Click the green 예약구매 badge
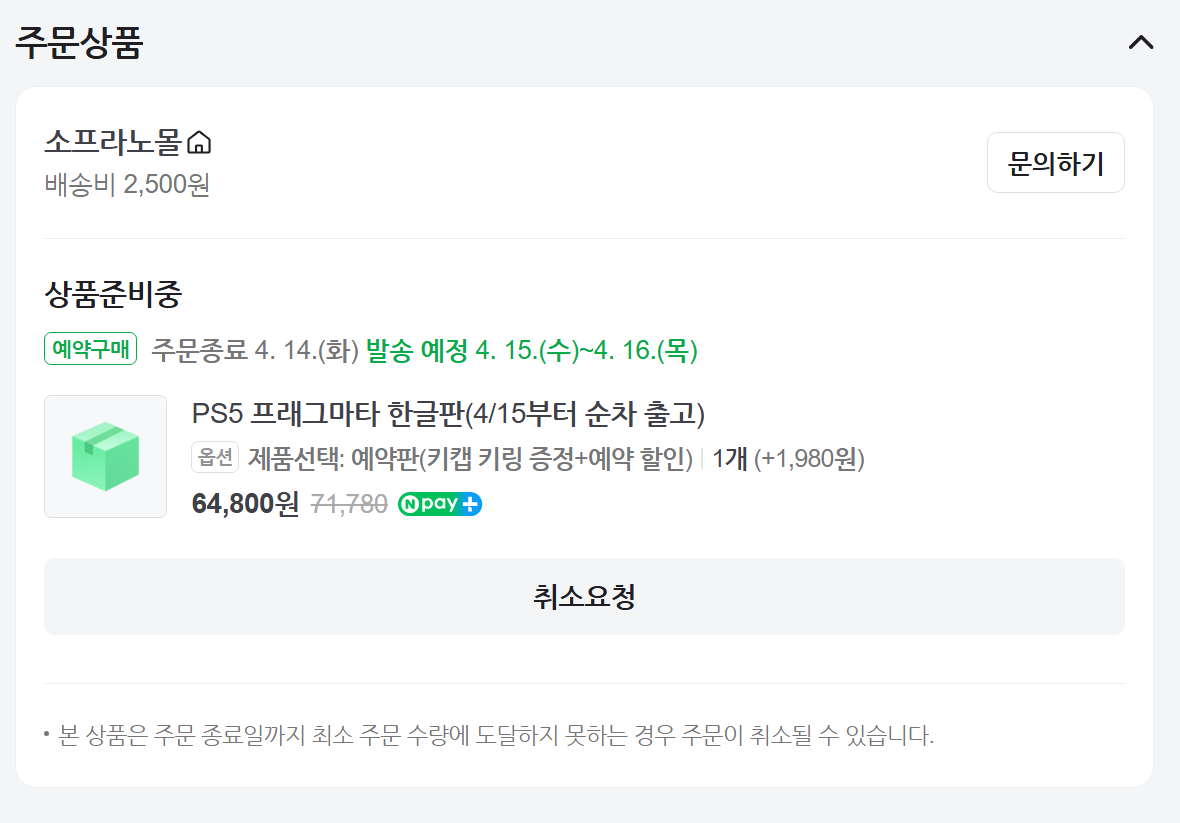1180x823 pixels. [90, 349]
